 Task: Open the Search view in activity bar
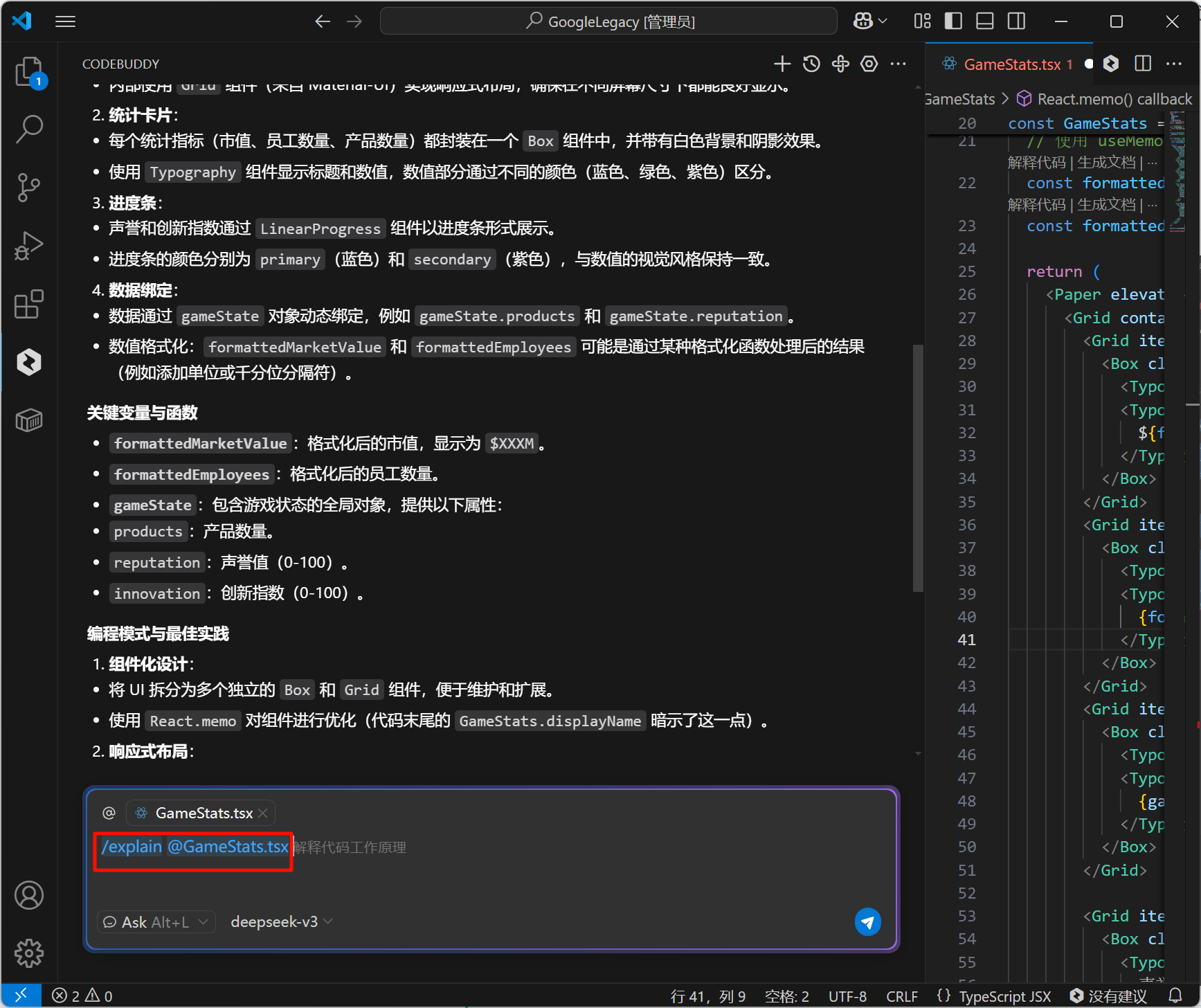pos(28,129)
